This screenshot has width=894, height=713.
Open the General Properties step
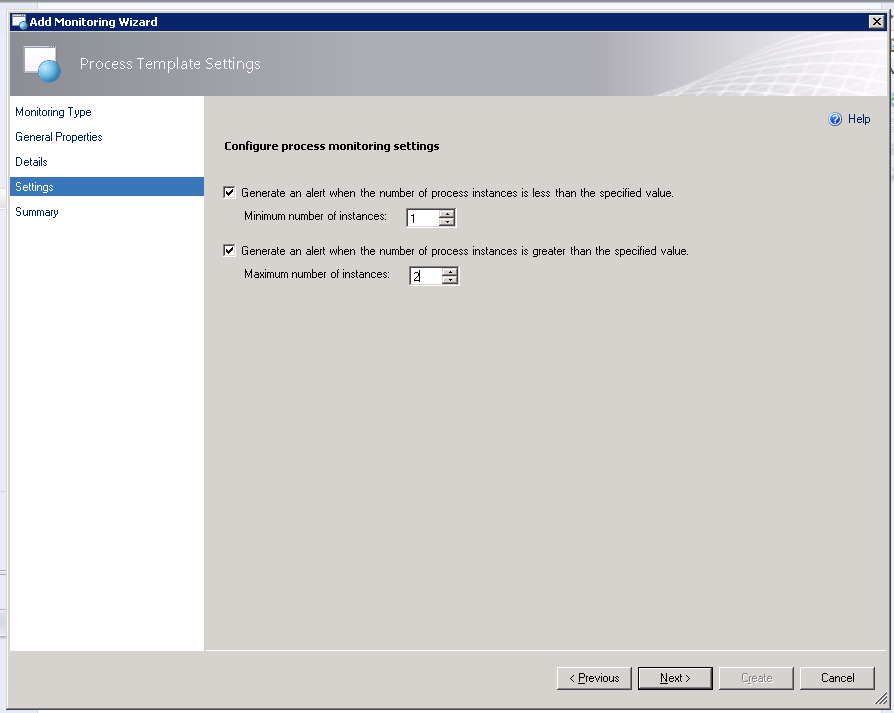tap(59, 137)
